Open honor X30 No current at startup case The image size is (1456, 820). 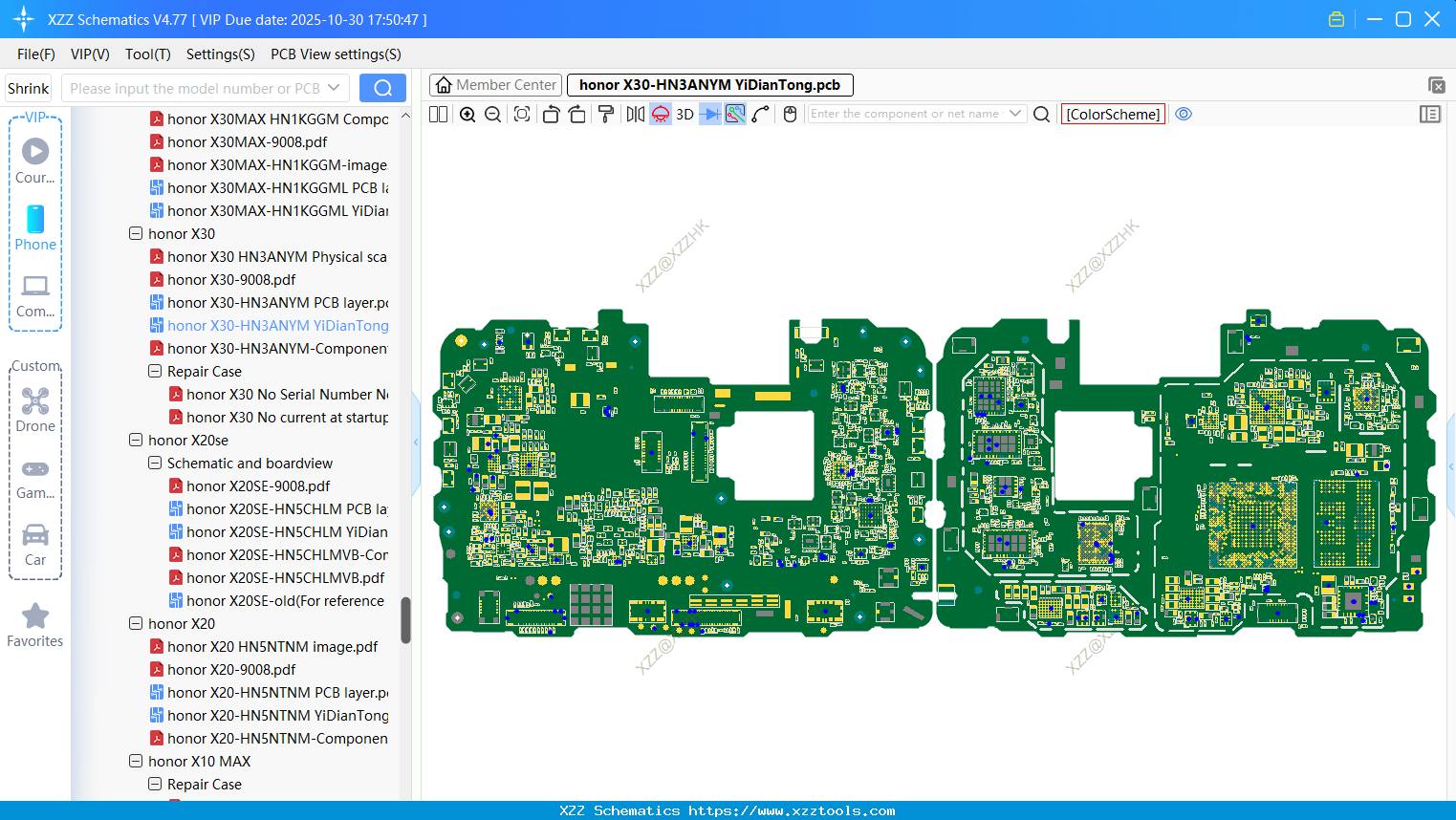(x=279, y=417)
